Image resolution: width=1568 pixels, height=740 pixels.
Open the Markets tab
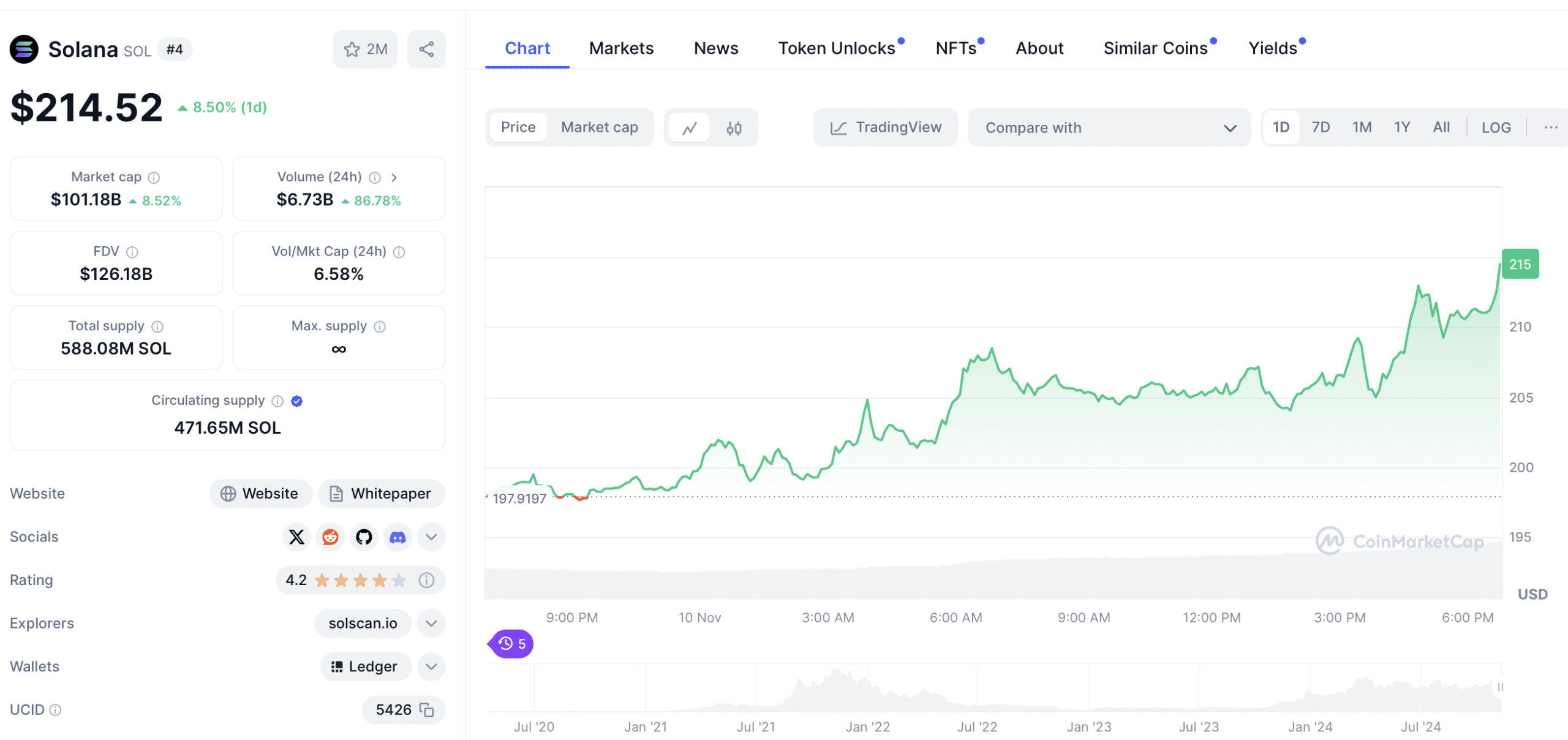[621, 48]
